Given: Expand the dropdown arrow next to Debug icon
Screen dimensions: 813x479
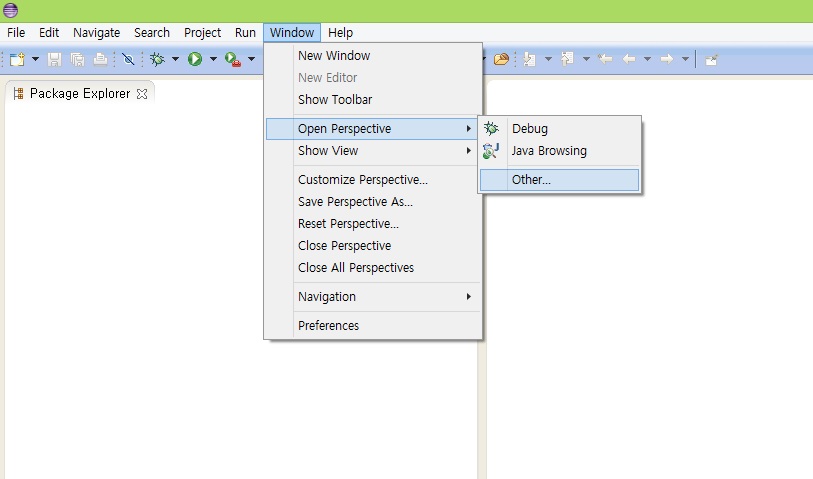Looking at the screenshot, I should coord(175,59).
